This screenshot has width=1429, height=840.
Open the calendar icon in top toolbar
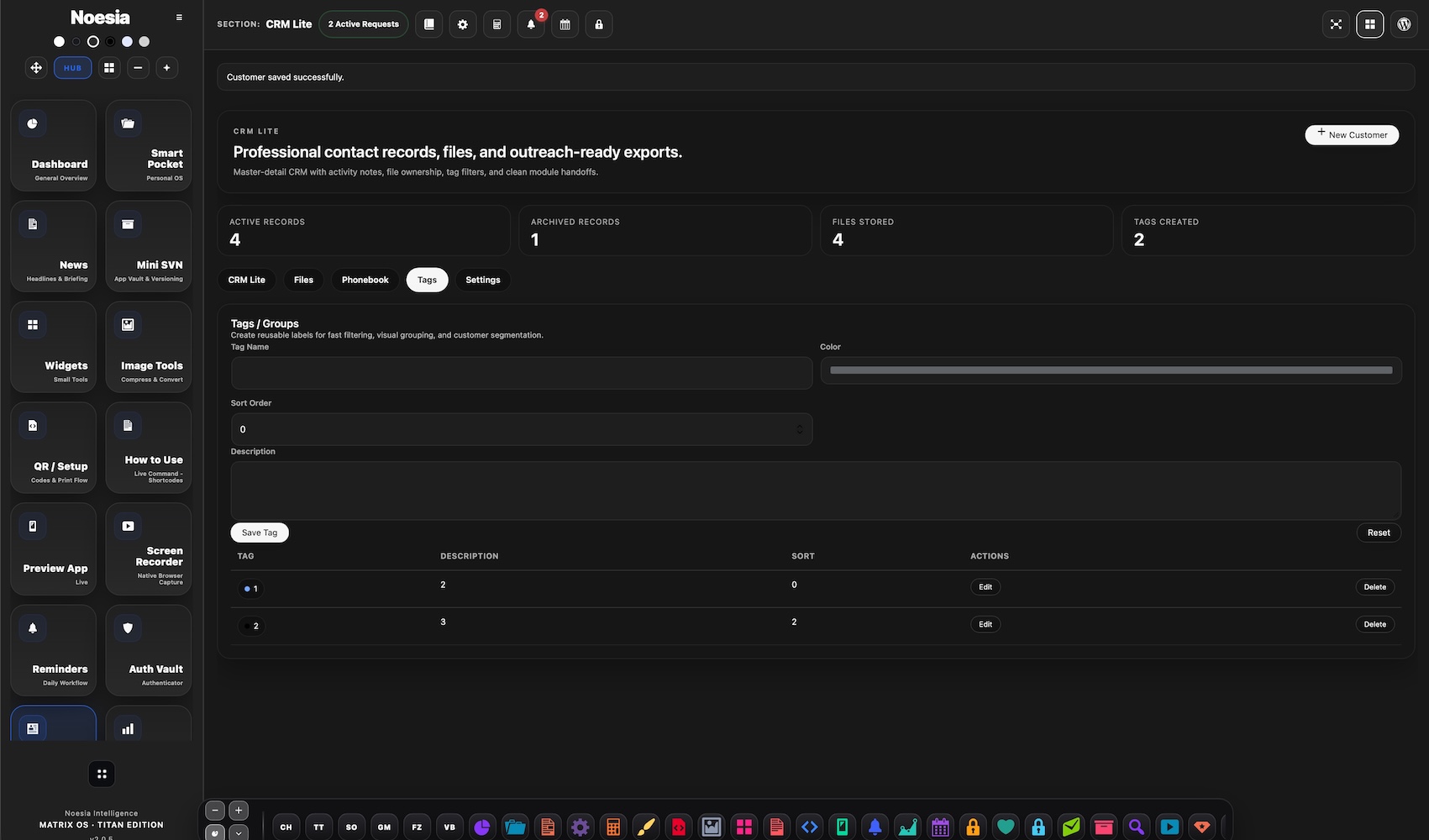pyautogui.click(x=565, y=24)
